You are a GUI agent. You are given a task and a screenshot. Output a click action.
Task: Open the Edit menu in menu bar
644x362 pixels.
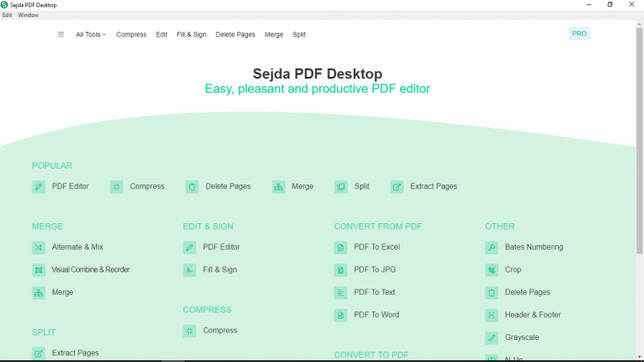pyautogui.click(x=7, y=15)
